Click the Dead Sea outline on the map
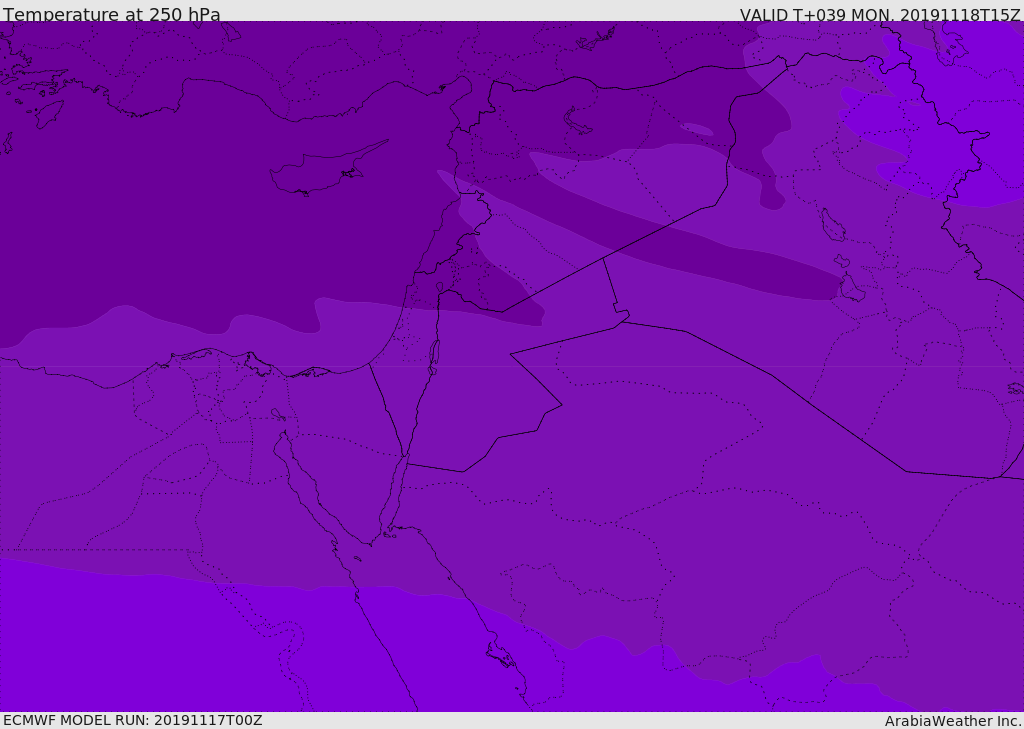The image size is (1024, 729). click(434, 353)
